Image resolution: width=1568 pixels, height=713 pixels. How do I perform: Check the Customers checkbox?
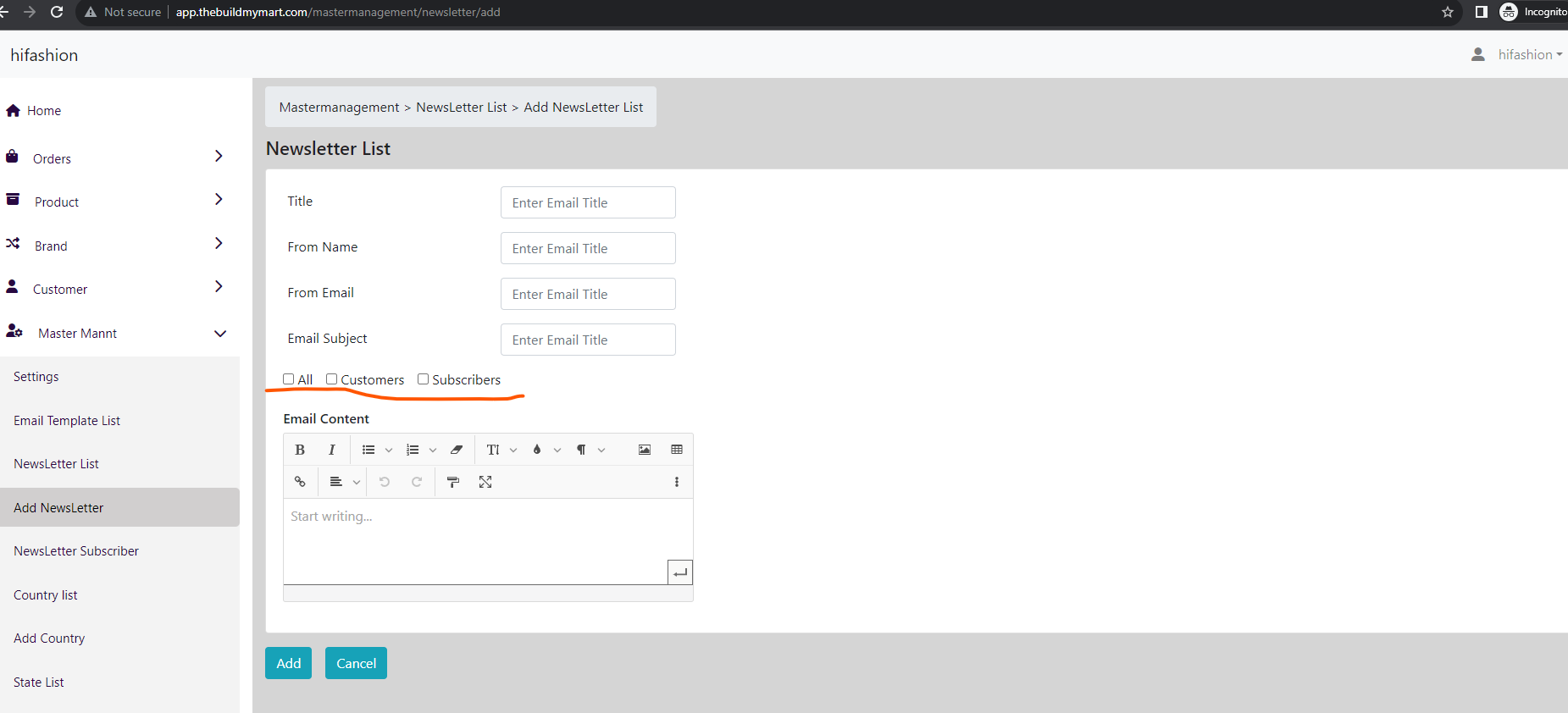tap(332, 379)
